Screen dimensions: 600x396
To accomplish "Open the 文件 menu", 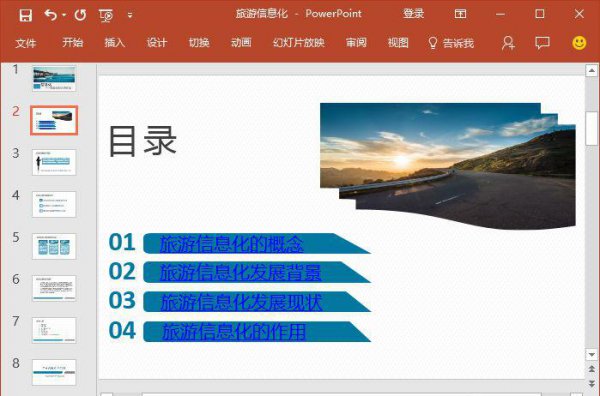I will [x=26, y=43].
